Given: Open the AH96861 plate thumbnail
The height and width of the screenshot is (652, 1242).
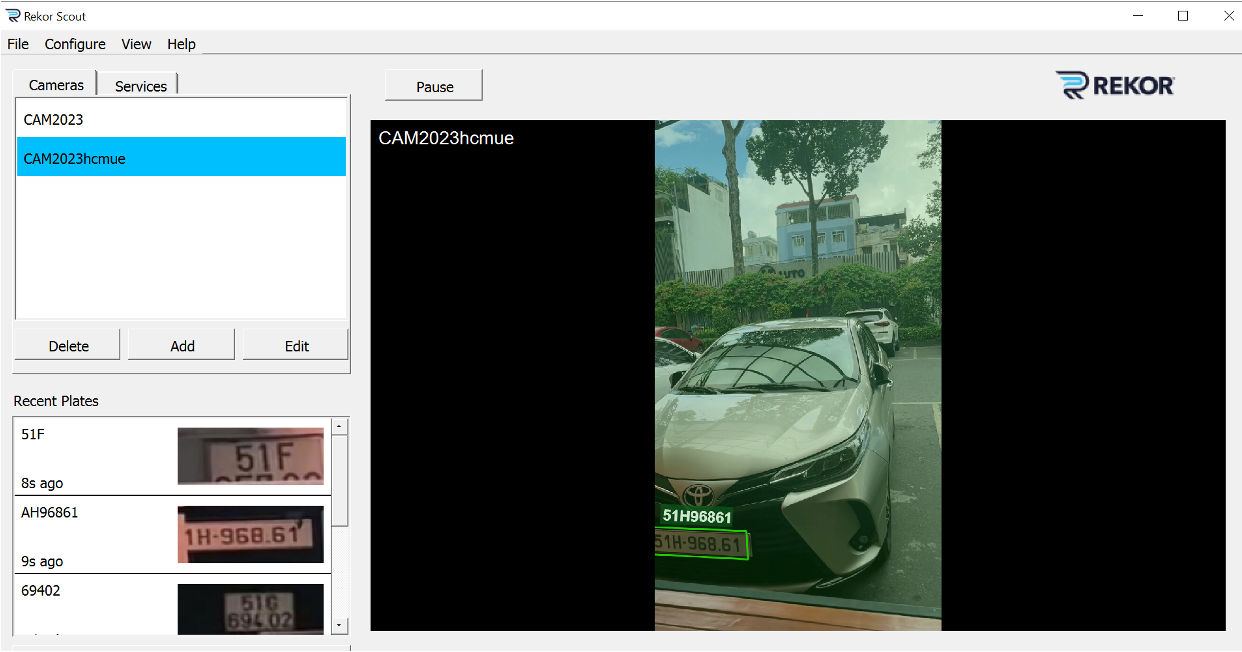Looking at the screenshot, I should click(250, 534).
